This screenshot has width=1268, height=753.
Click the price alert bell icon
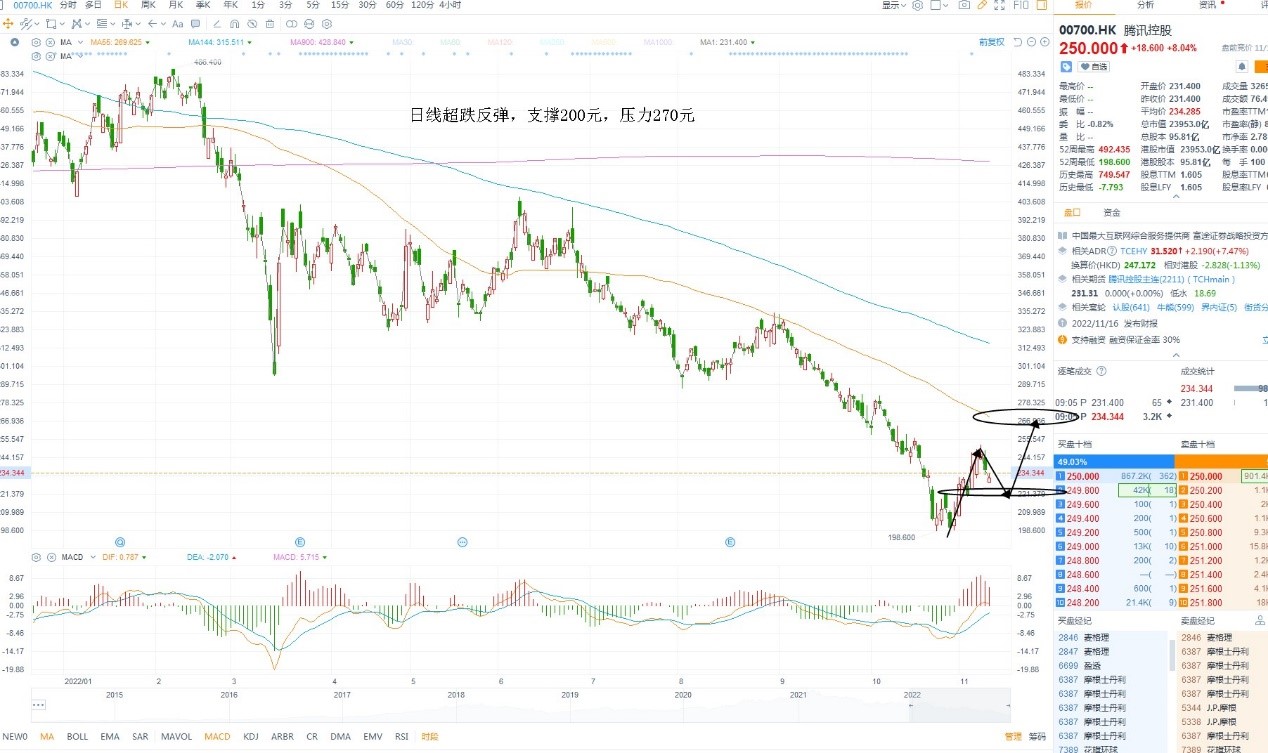[1242, 66]
